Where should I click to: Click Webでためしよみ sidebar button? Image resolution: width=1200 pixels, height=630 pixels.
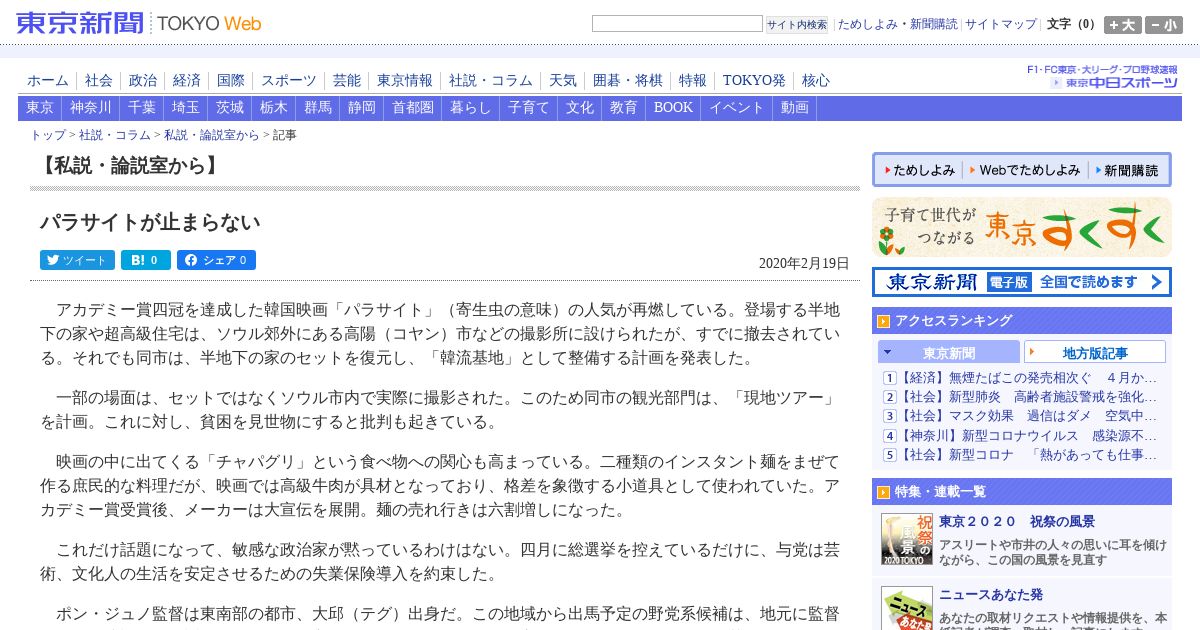1025,170
